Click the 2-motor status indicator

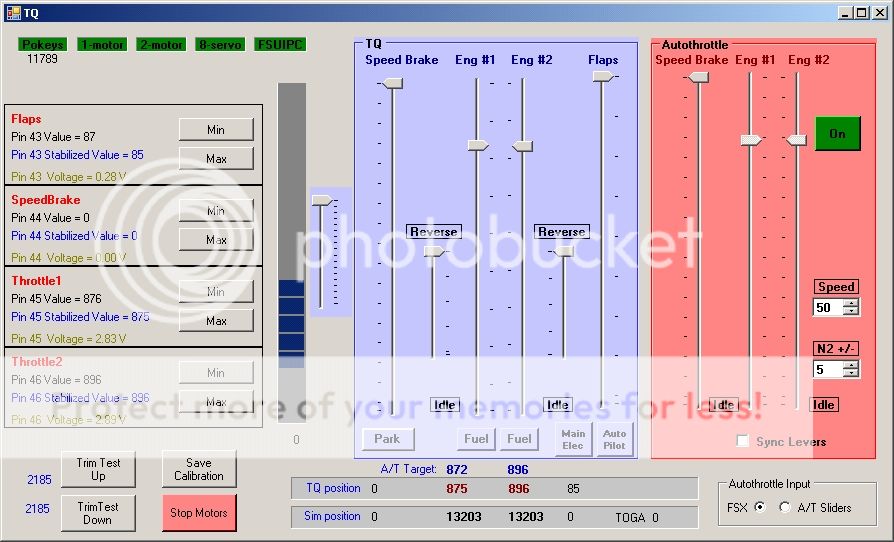point(161,45)
